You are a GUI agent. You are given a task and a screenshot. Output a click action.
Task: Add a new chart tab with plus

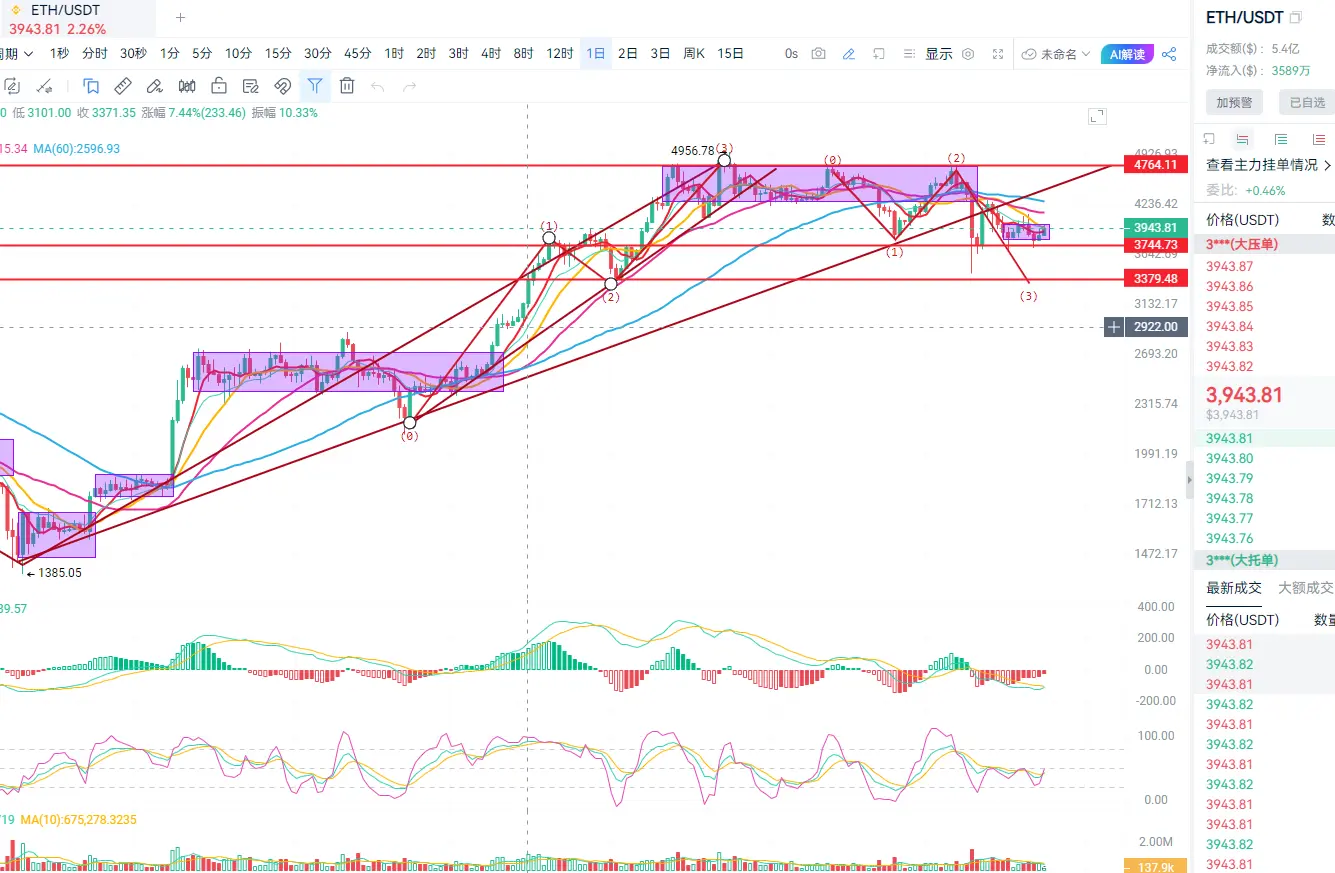(180, 18)
